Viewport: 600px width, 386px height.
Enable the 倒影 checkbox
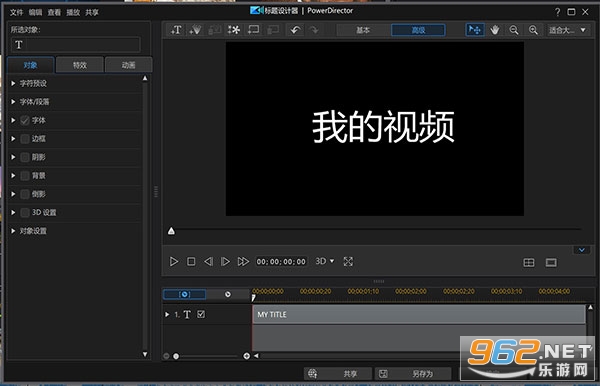point(25,194)
